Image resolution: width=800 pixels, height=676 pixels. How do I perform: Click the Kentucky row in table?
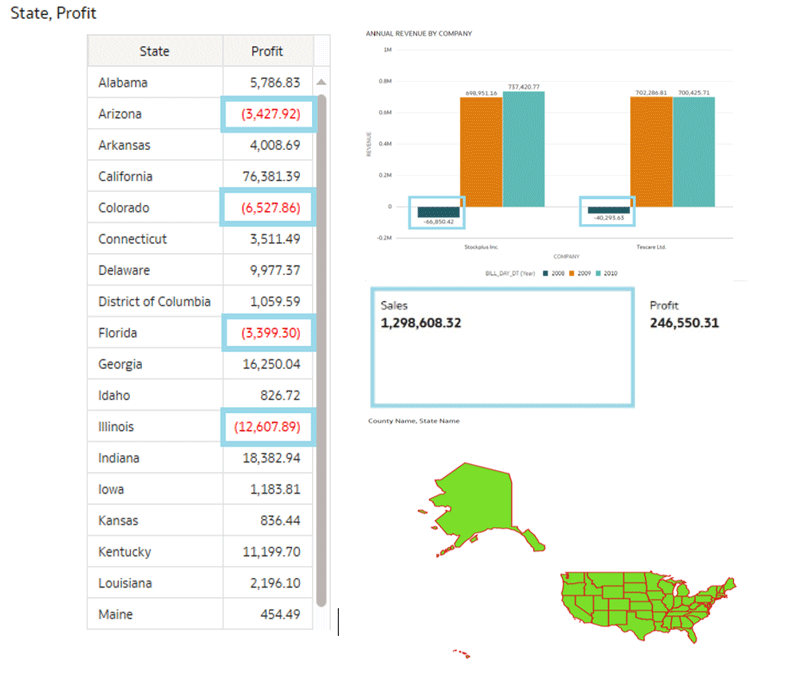point(200,552)
